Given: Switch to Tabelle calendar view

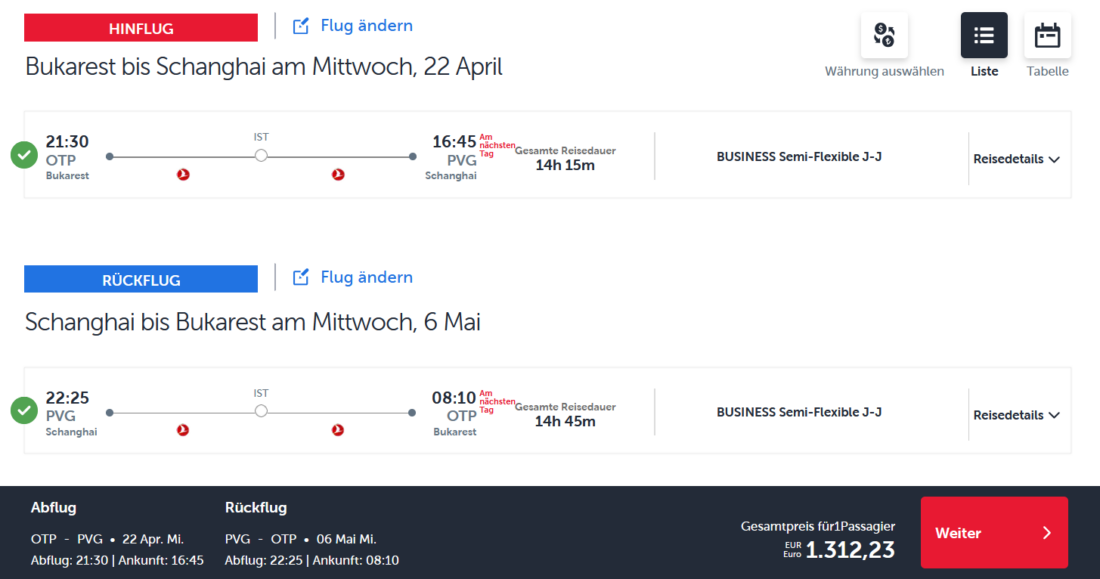Looking at the screenshot, I should tap(1047, 36).
